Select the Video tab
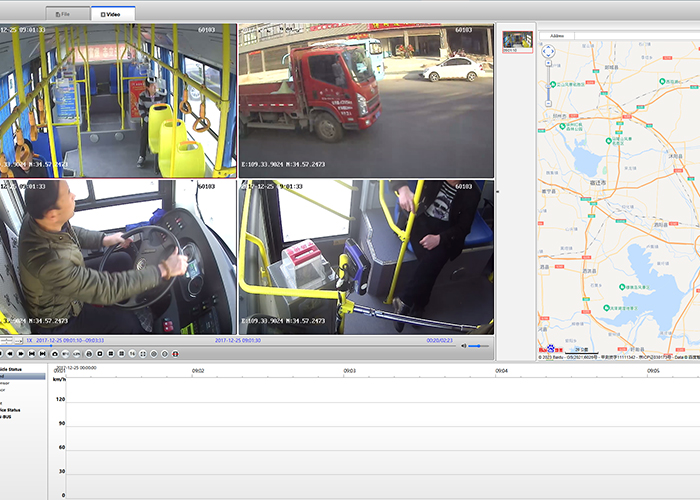The height and width of the screenshot is (500, 700). (x=113, y=14)
